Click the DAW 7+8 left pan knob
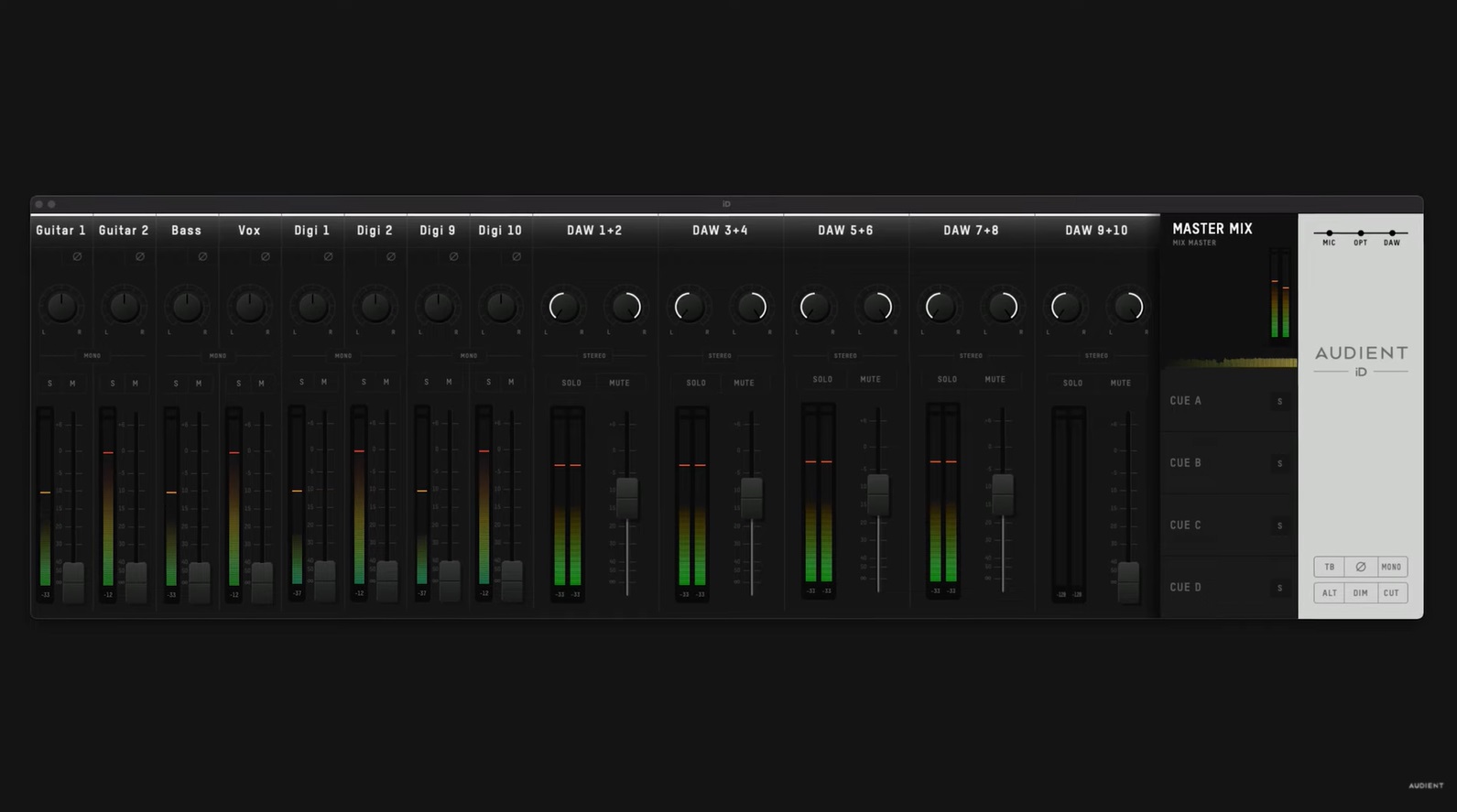This screenshot has height=812, width=1457. [x=940, y=307]
